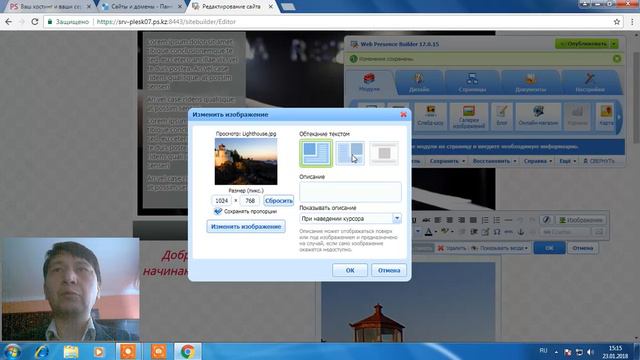The width and height of the screenshot is (640, 360).
Task: Click Chrome icon in taskbar
Action: (188, 351)
